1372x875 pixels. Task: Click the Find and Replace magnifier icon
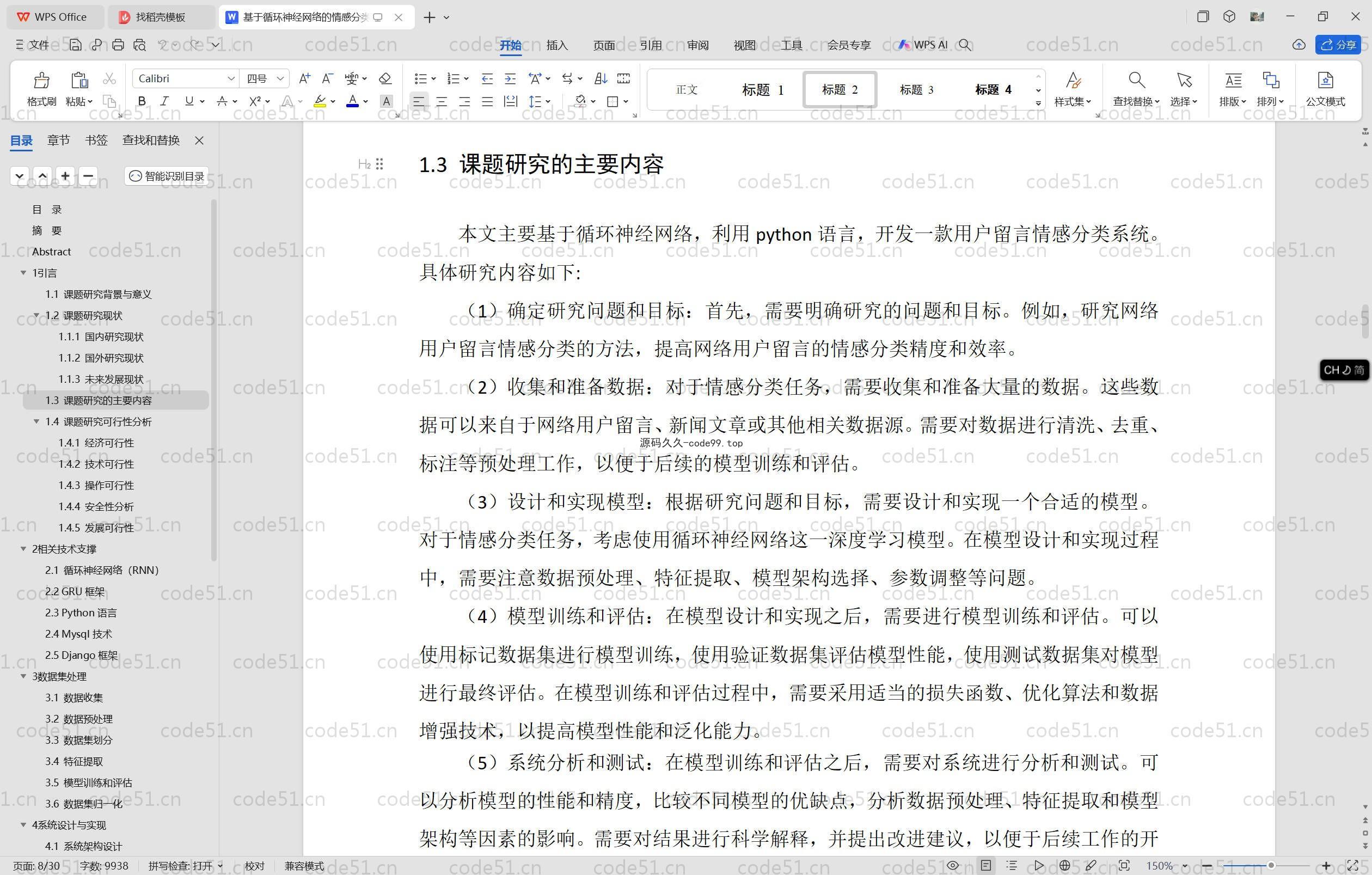1136,81
